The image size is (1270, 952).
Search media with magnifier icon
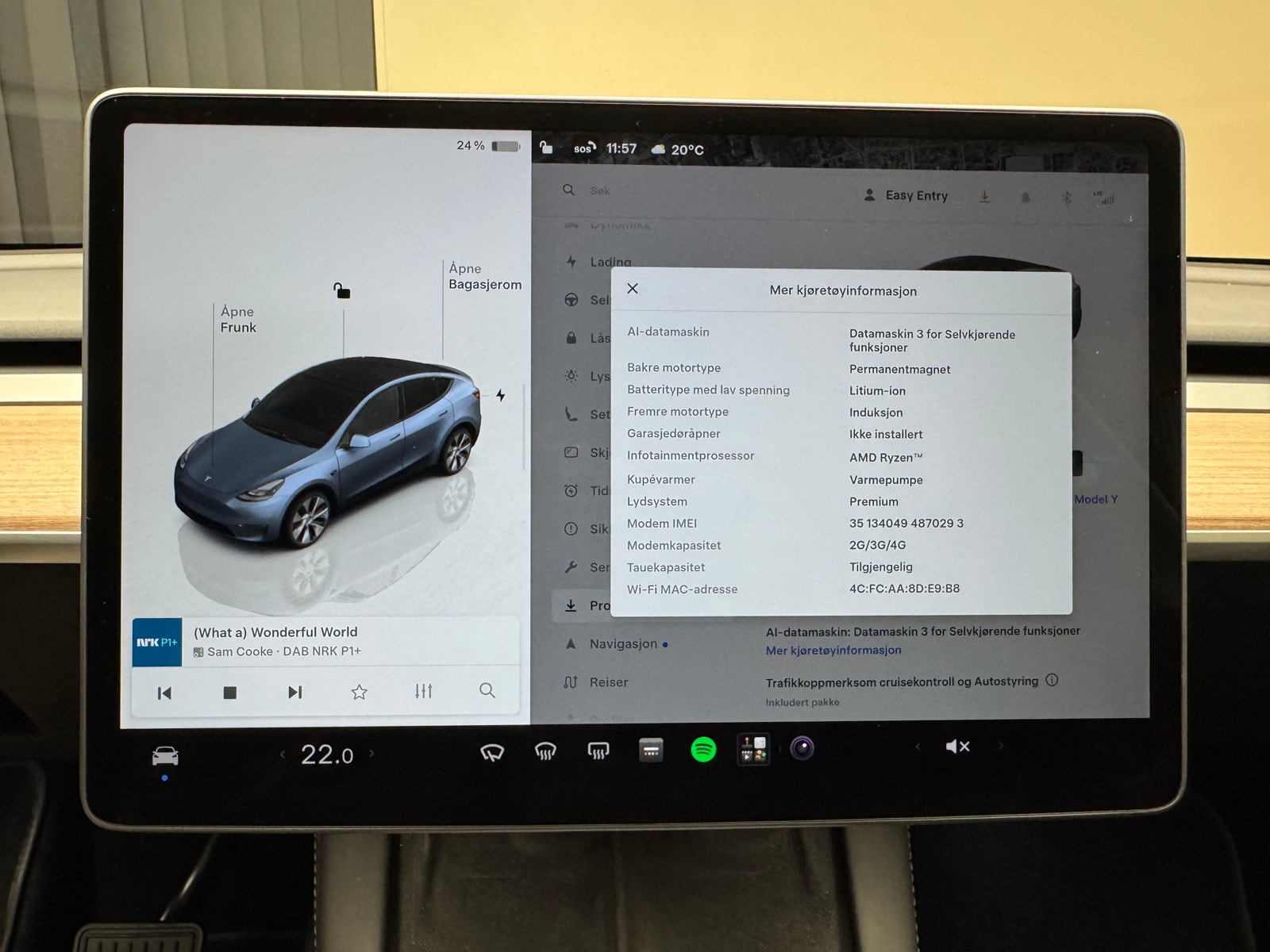487,690
